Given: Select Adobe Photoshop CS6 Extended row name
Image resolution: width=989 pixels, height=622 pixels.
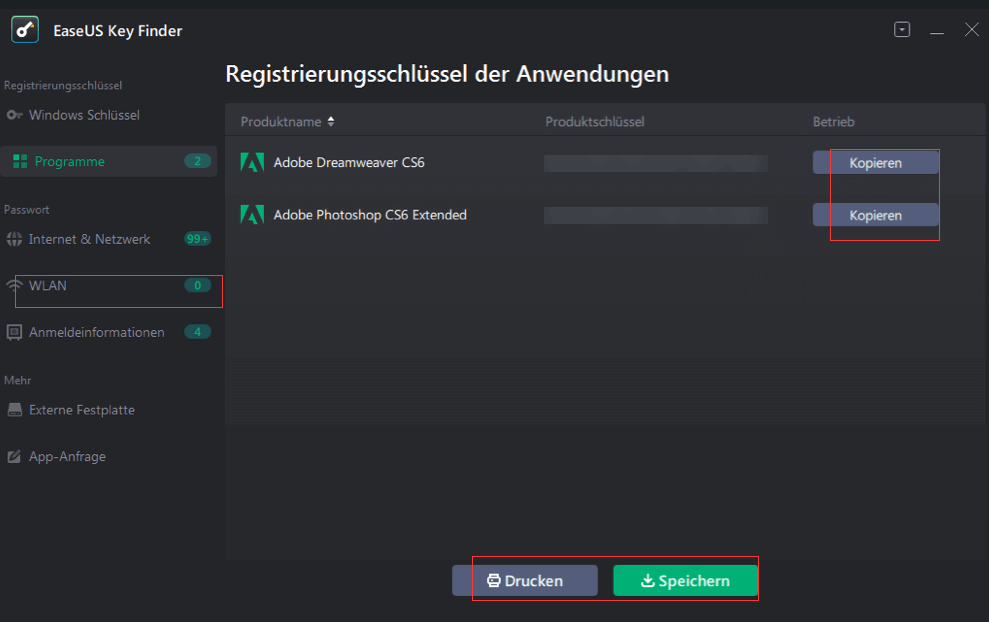Looking at the screenshot, I should click(x=370, y=214).
